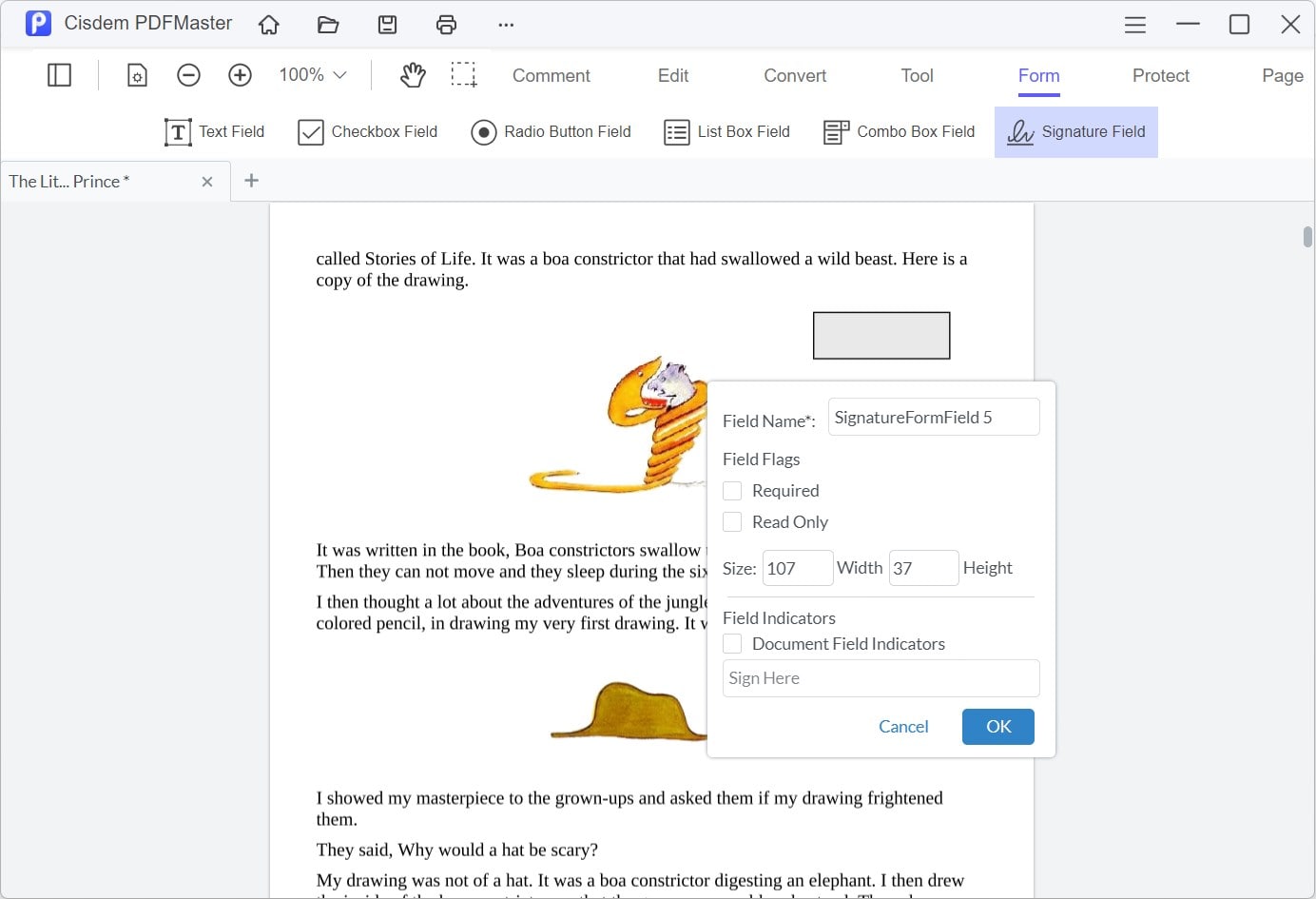
Task: Open the hamburger menu
Action: [1134, 25]
